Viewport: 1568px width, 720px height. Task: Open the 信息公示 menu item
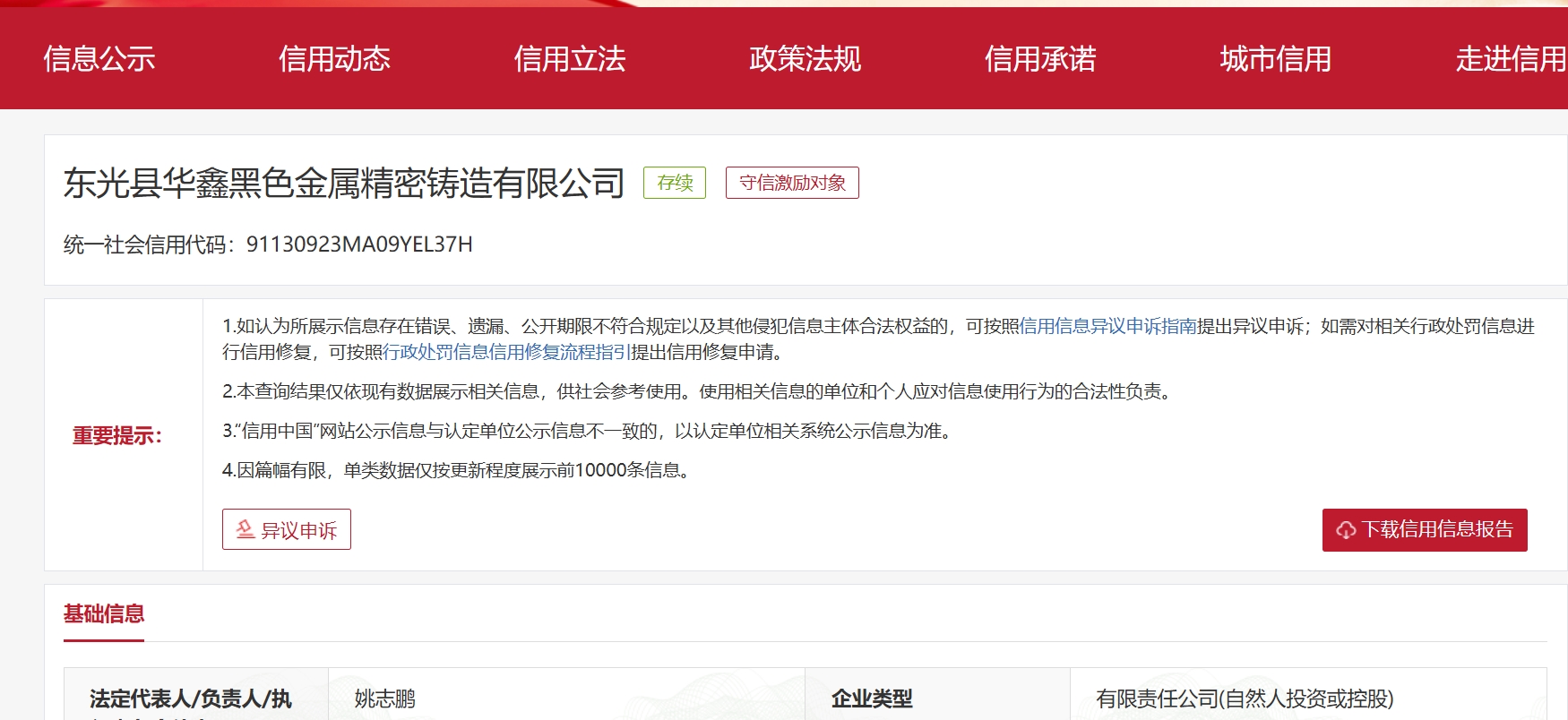click(99, 59)
